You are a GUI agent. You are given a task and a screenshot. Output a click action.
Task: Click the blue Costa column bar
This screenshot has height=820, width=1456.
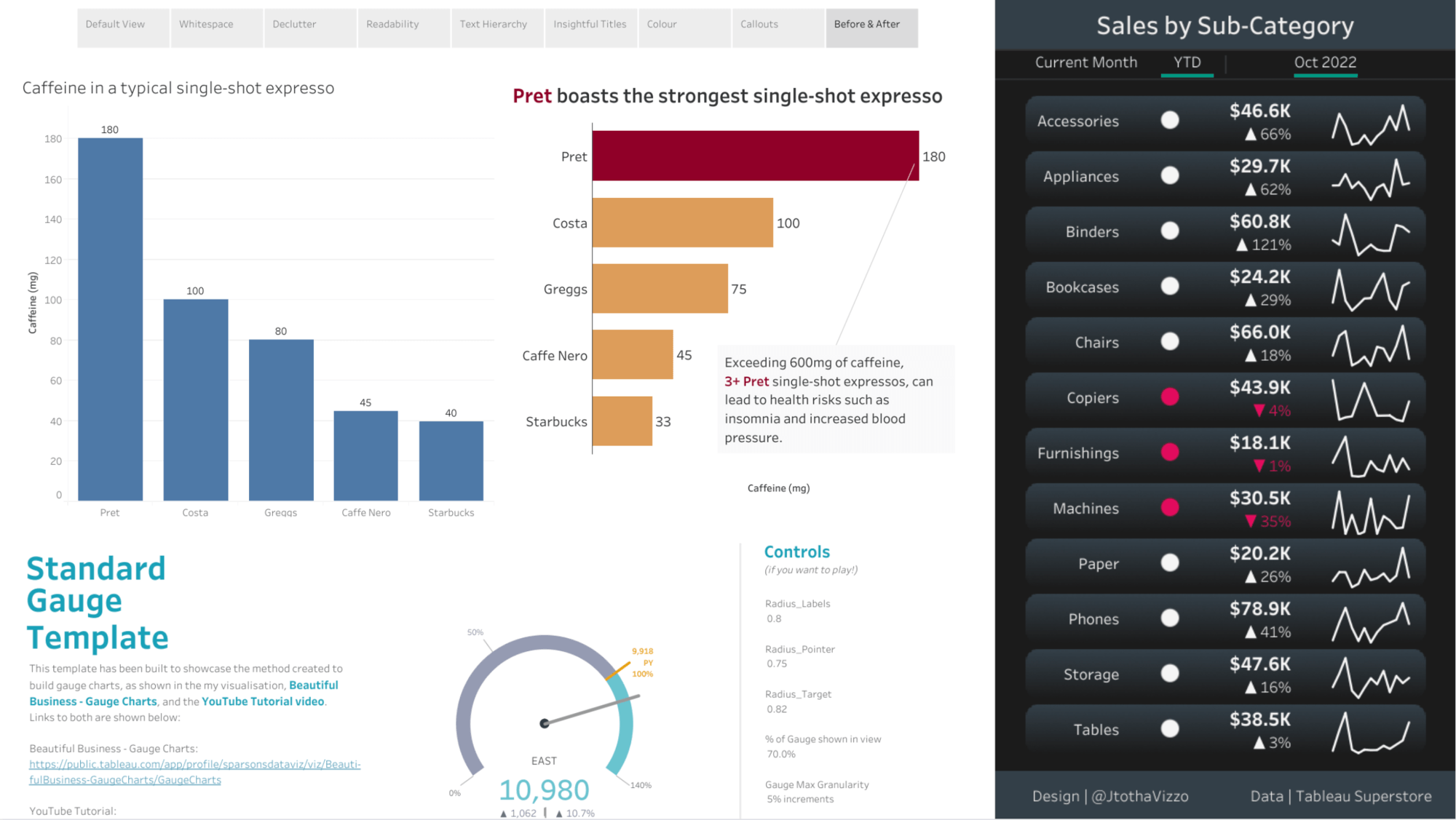pyautogui.click(x=195, y=399)
